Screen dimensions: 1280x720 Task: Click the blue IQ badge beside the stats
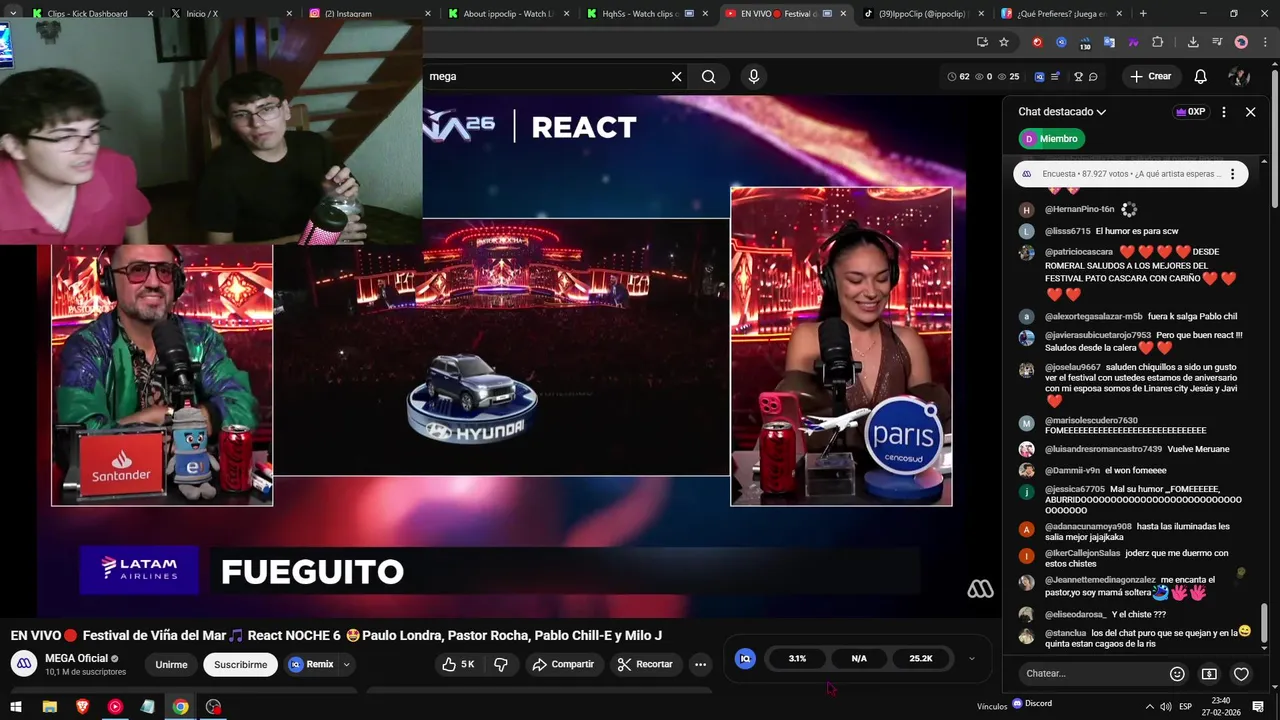coord(745,658)
